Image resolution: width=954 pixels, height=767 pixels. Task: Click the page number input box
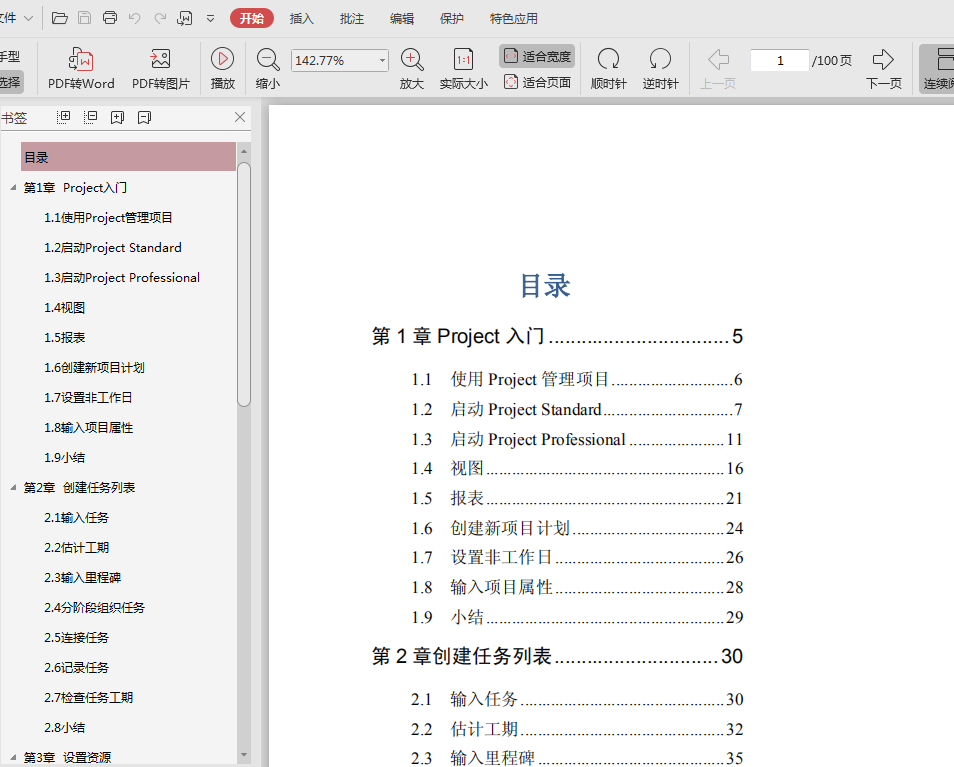click(780, 60)
